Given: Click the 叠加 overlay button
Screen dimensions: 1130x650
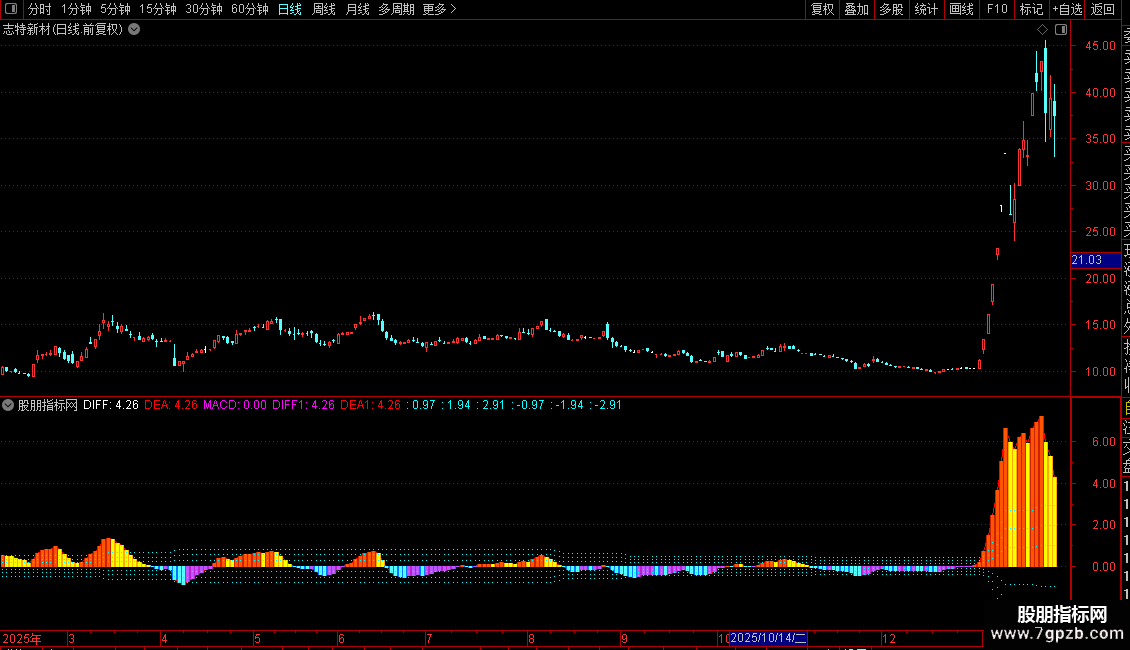Looking at the screenshot, I should (857, 9).
